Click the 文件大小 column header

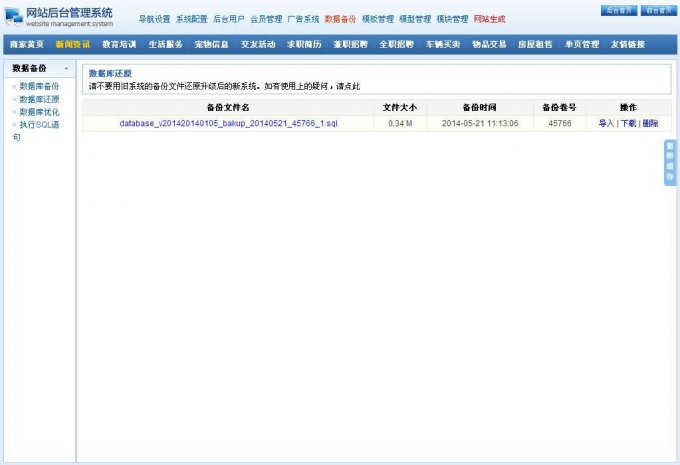coord(400,107)
